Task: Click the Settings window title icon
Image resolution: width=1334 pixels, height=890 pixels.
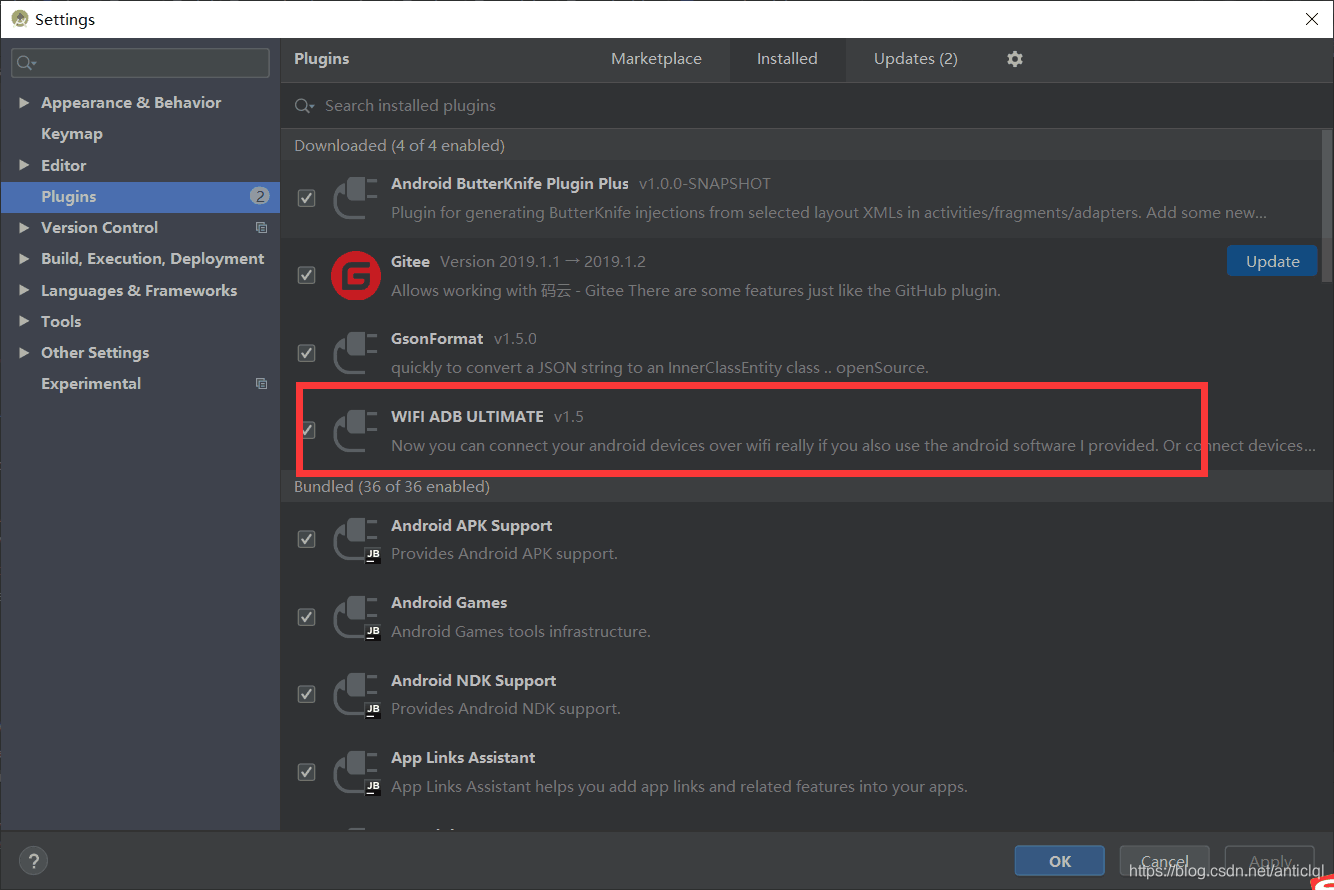Action: (x=19, y=18)
